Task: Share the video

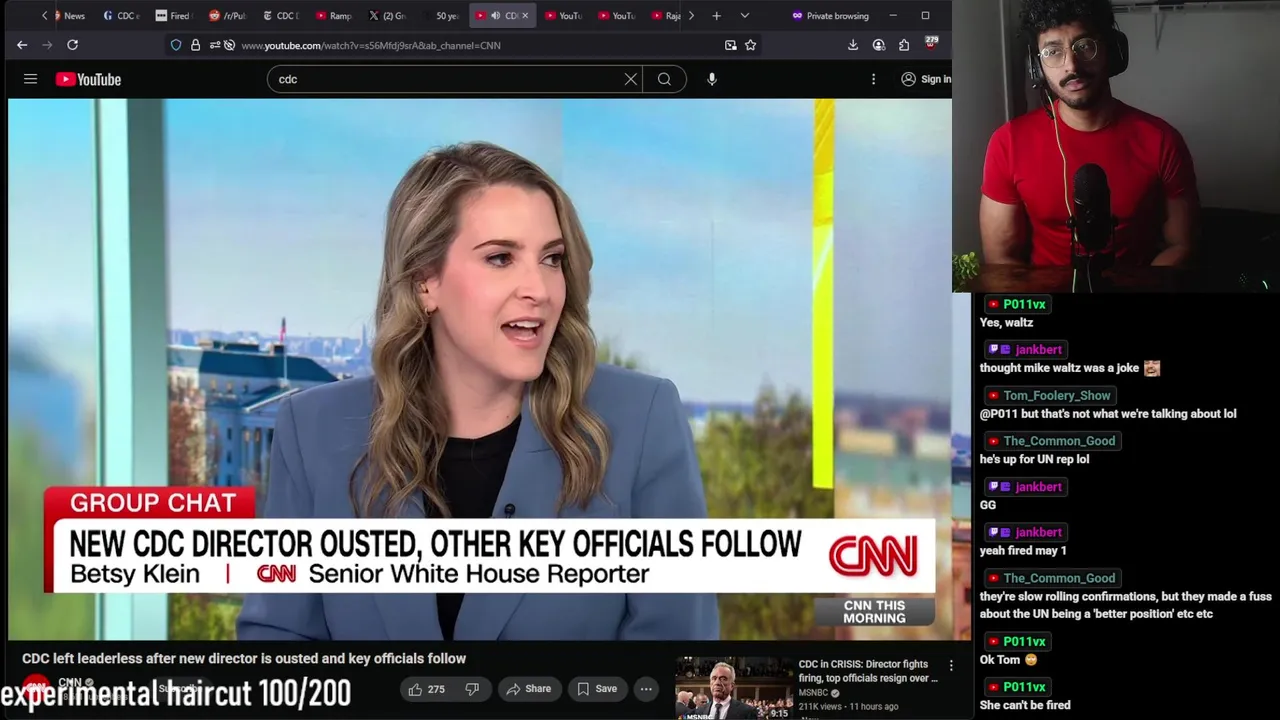Action: 528,689
